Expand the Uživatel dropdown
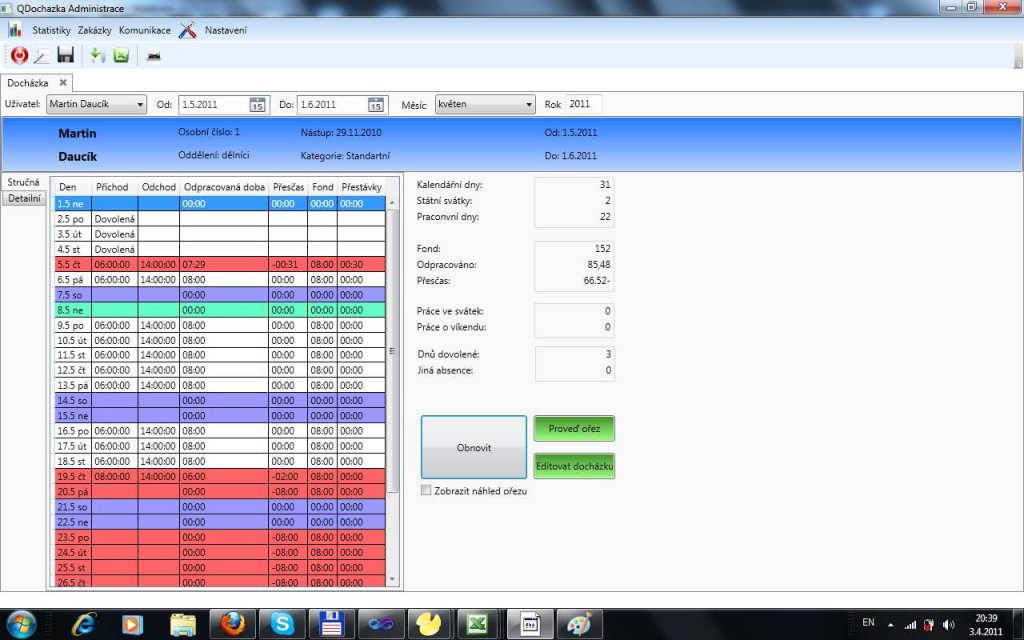1024x640 pixels. tap(138, 104)
